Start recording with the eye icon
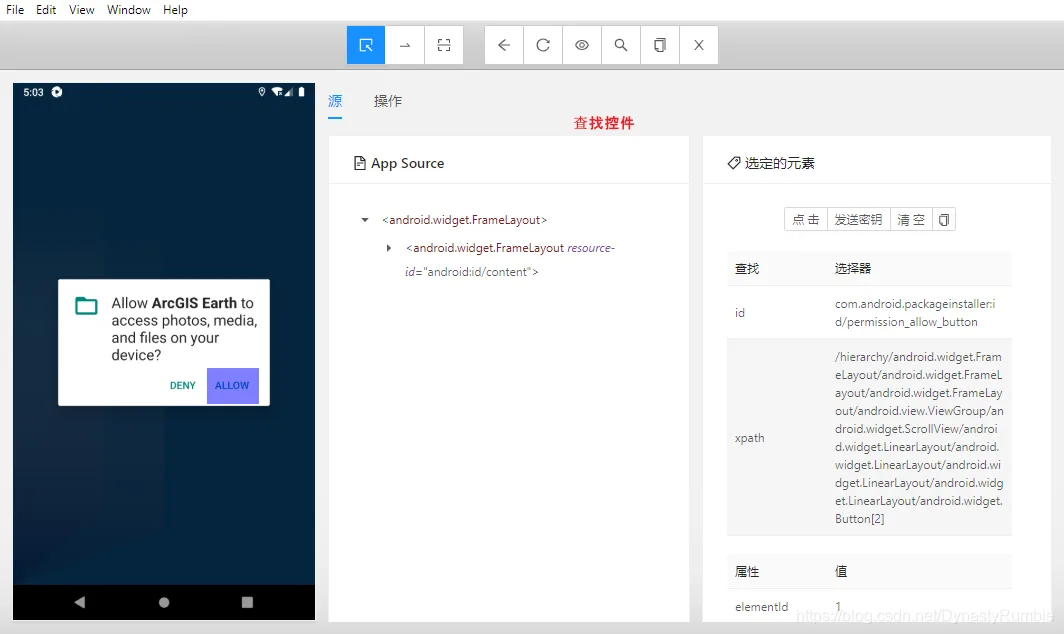 tap(582, 45)
